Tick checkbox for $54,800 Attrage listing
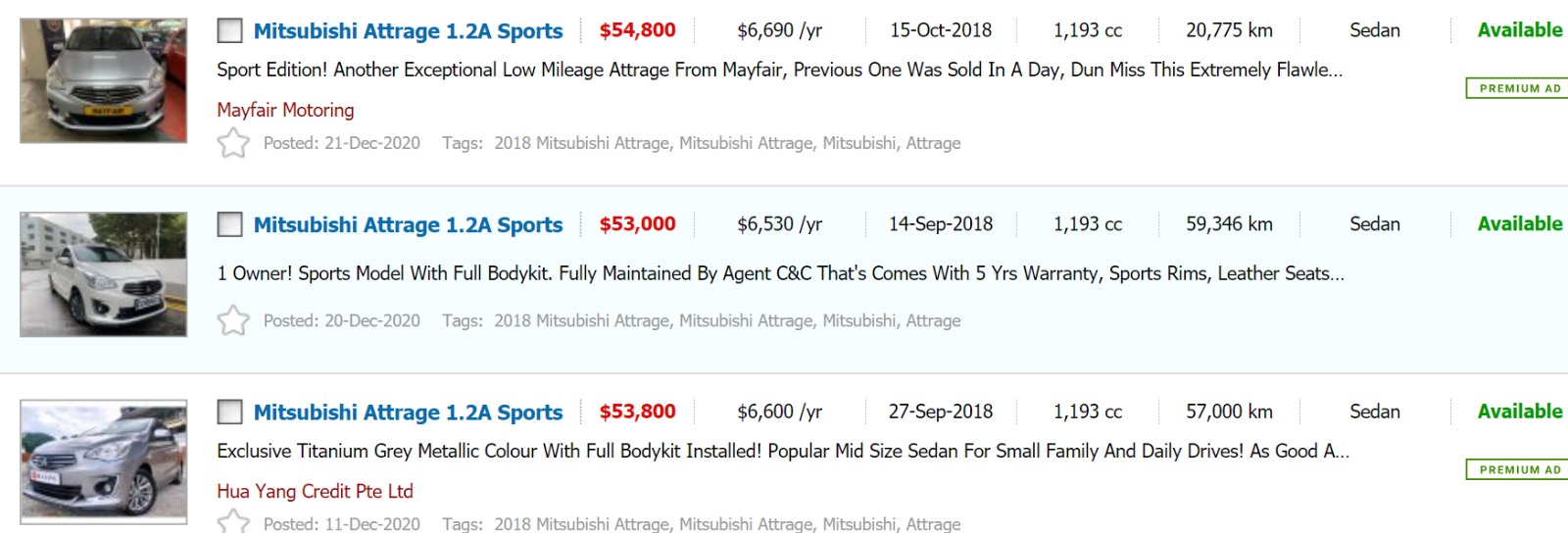This screenshot has width=1568, height=533. pos(229,30)
